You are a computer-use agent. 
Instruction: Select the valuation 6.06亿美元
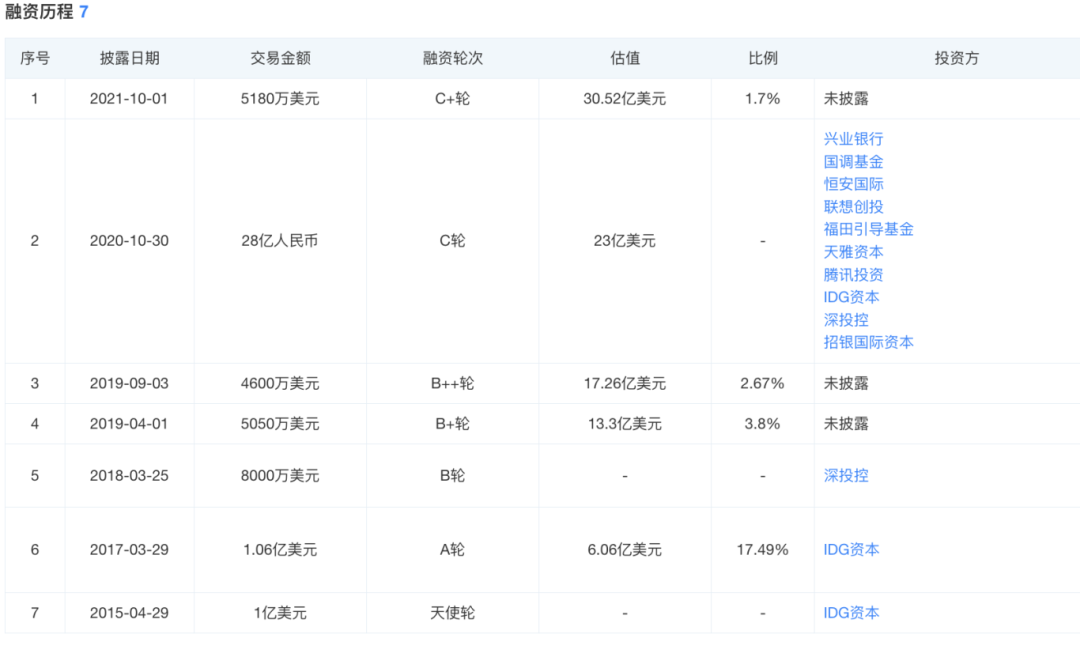click(x=625, y=550)
